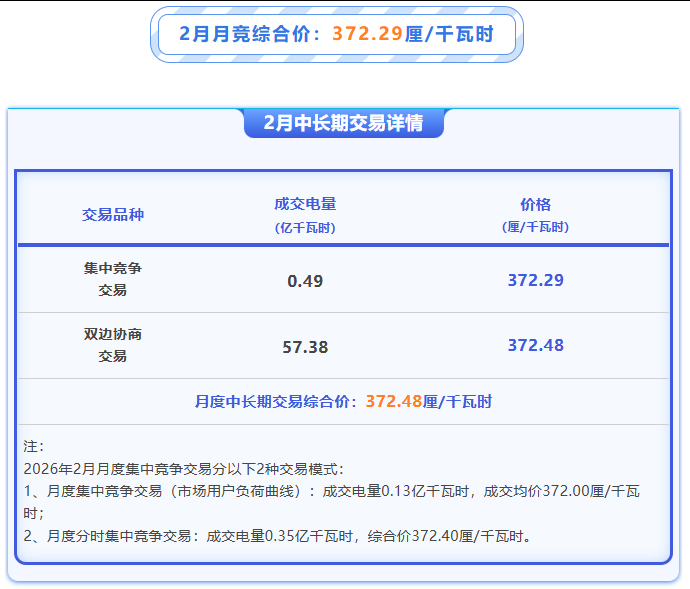The height and width of the screenshot is (589, 690).
Task: Click the (厘/千瓦时) unit under 价格 header
Action: pos(535,227)
